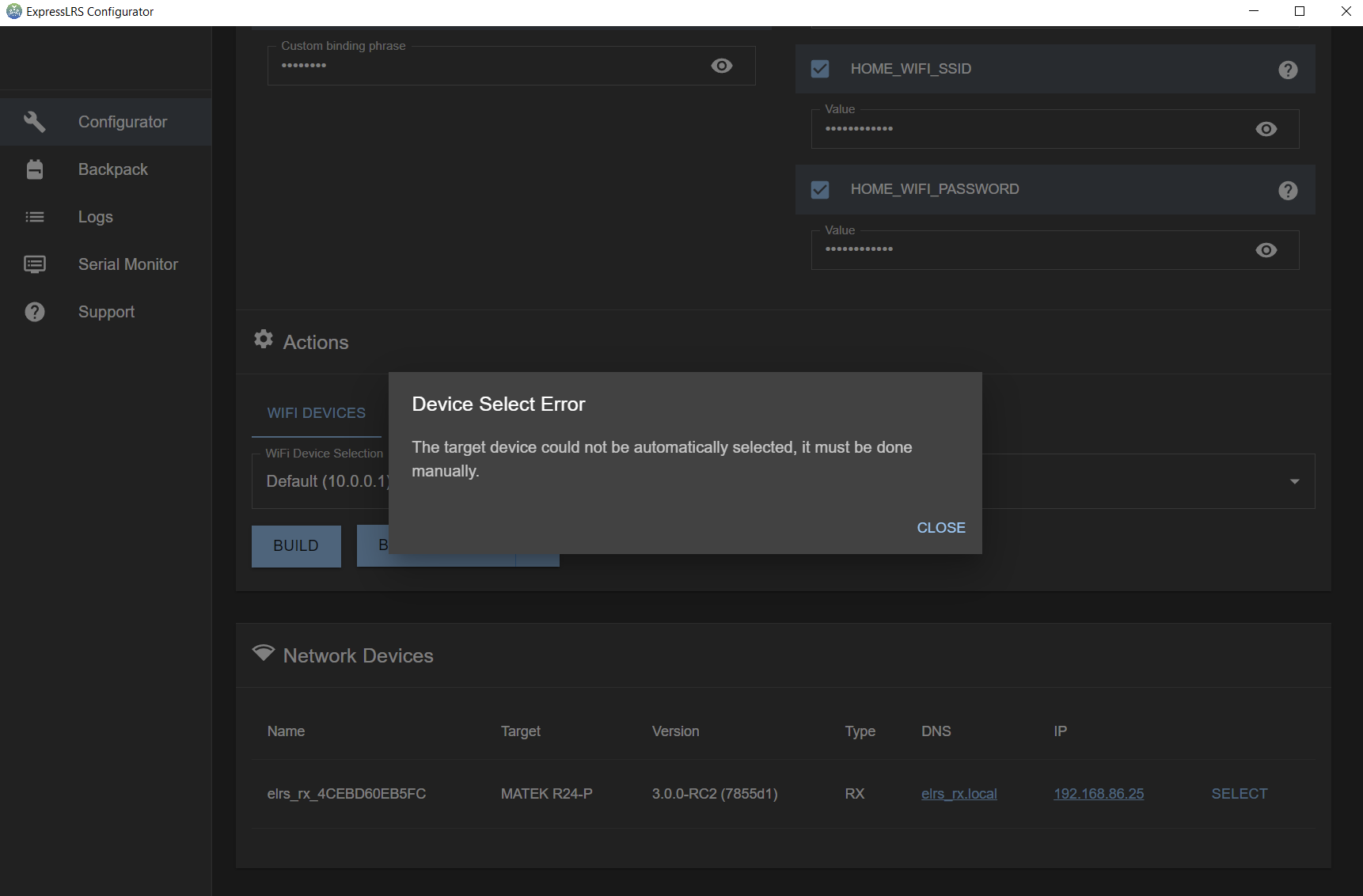This screenshot has width=1363, height=896.
Task: Select the MATEK R24-P network device
Action: pyautogui.click(x=1239, y=793)
